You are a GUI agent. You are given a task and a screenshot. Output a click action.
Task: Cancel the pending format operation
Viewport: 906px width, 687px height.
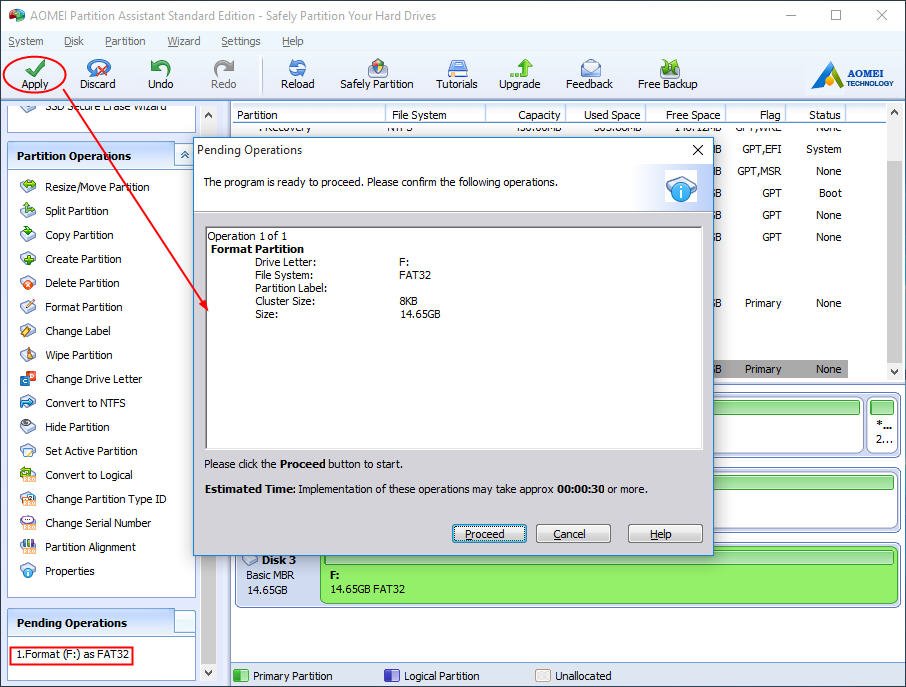[x=572, y=533]
